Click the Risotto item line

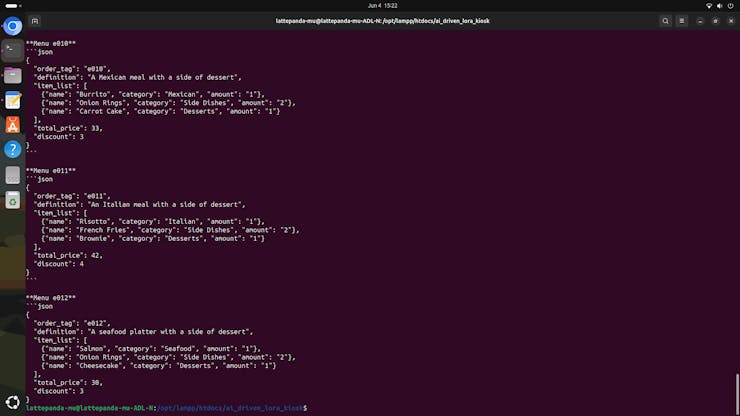tap(153, 221)
